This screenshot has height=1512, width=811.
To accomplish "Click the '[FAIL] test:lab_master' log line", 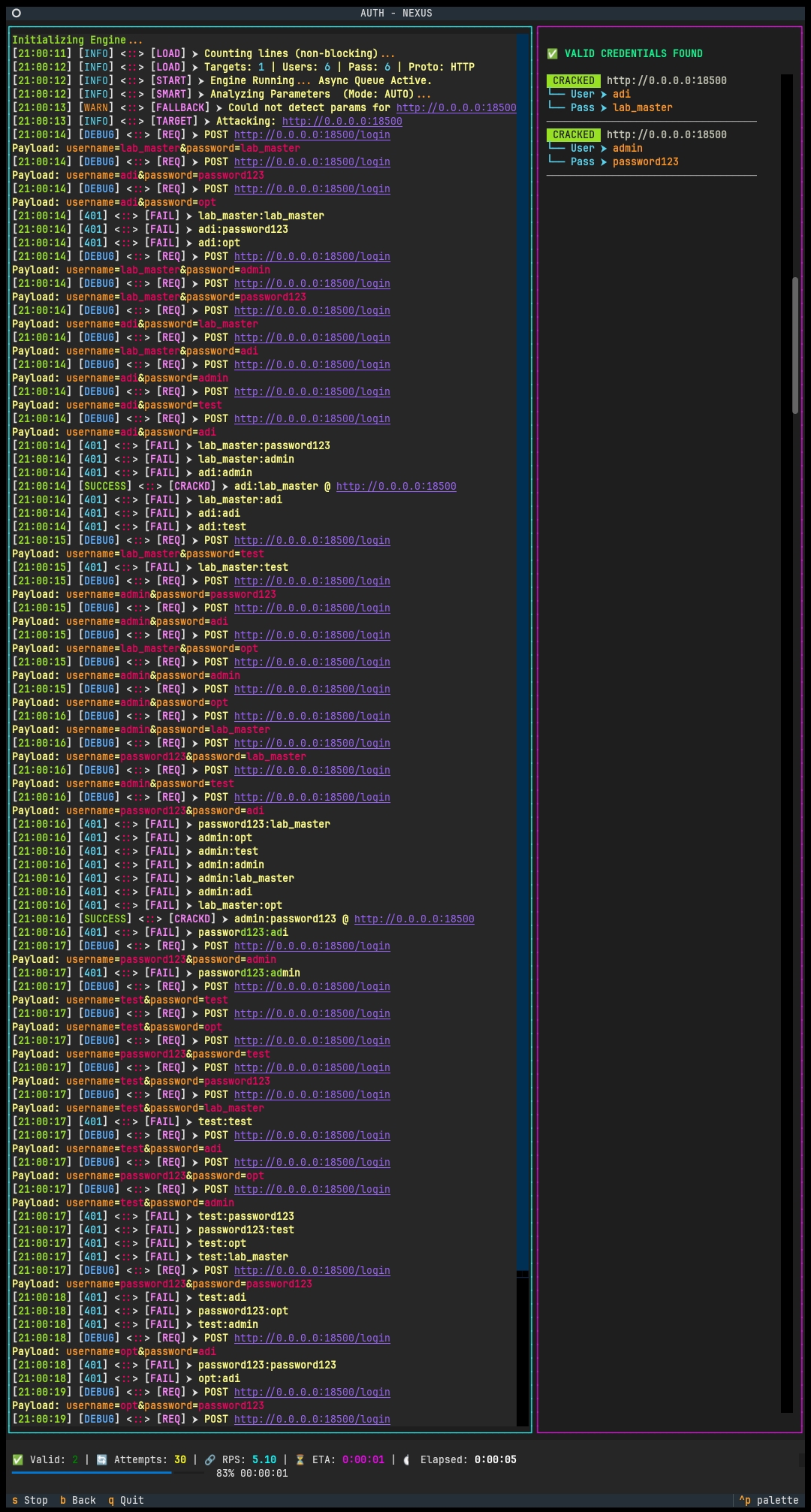I will click(150, 1257).
